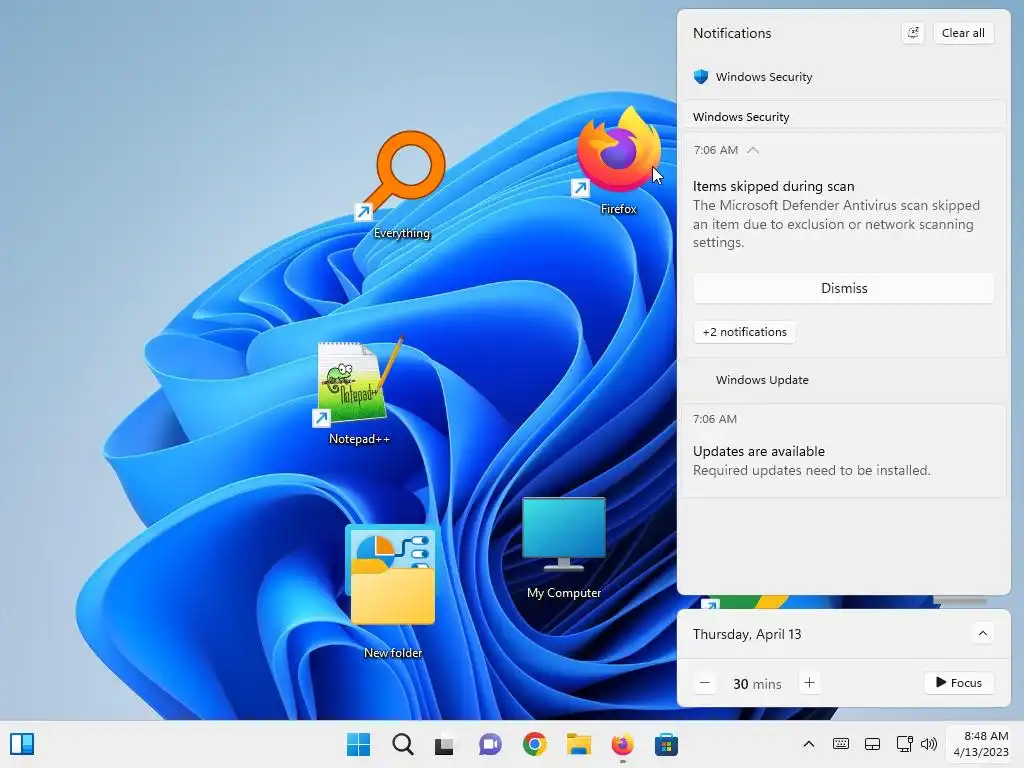
Task: Open Microsoft Store from the taskbar
Action: 666,744
